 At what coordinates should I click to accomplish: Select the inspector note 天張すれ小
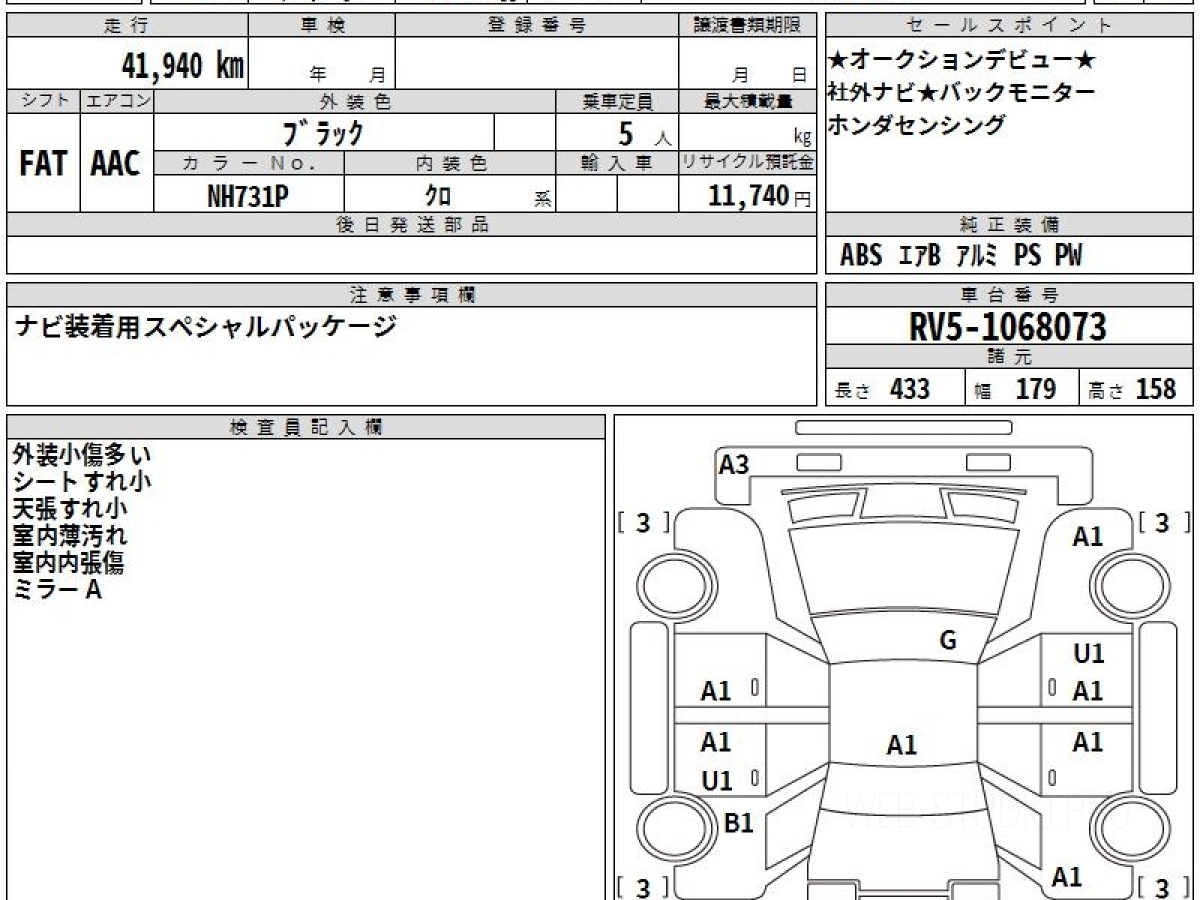[x=70, y=508]
